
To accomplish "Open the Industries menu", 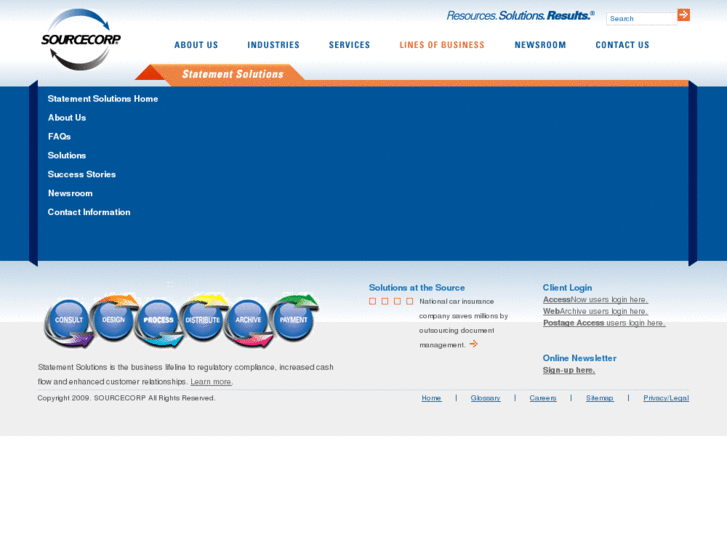I will 274,45.
